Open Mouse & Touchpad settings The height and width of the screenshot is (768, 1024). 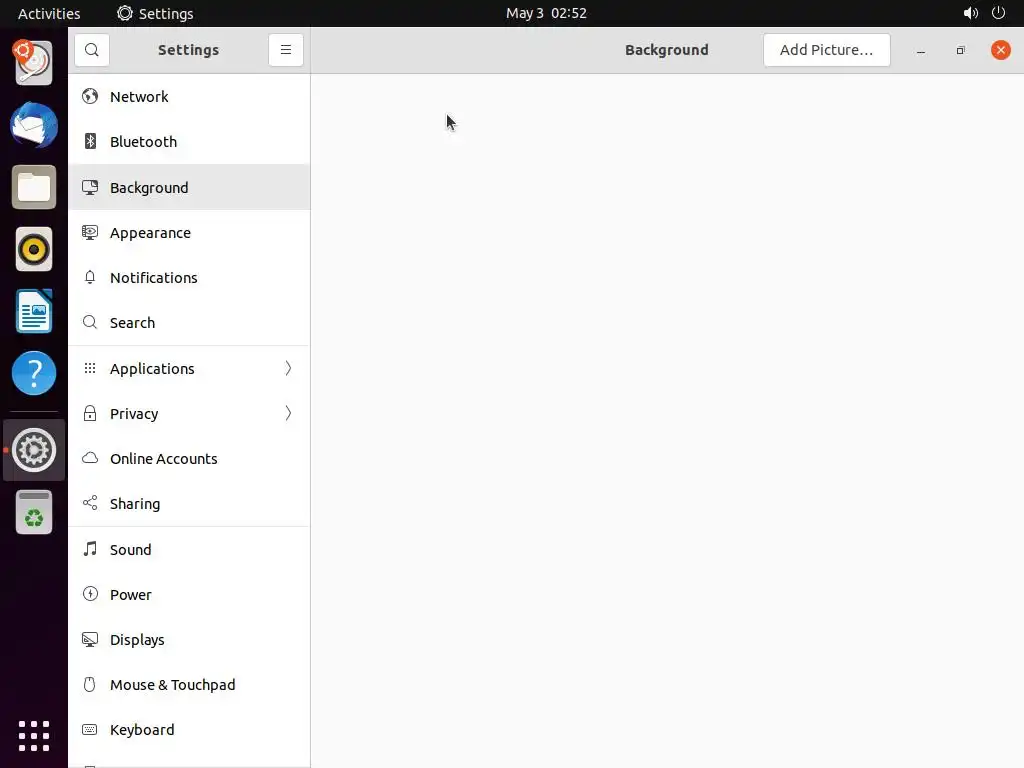click(189, 684)
